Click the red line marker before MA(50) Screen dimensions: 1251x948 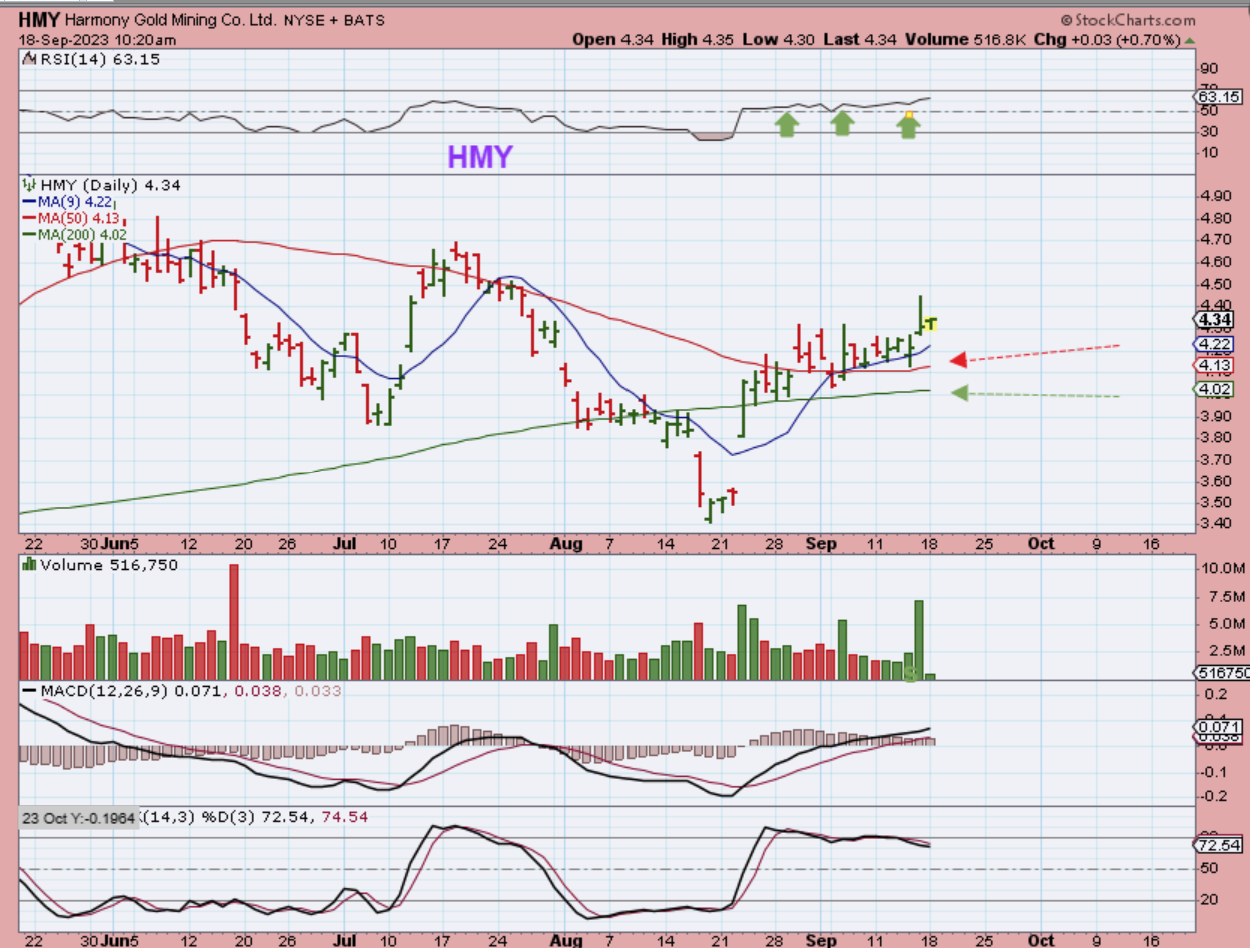pos(28,218)
